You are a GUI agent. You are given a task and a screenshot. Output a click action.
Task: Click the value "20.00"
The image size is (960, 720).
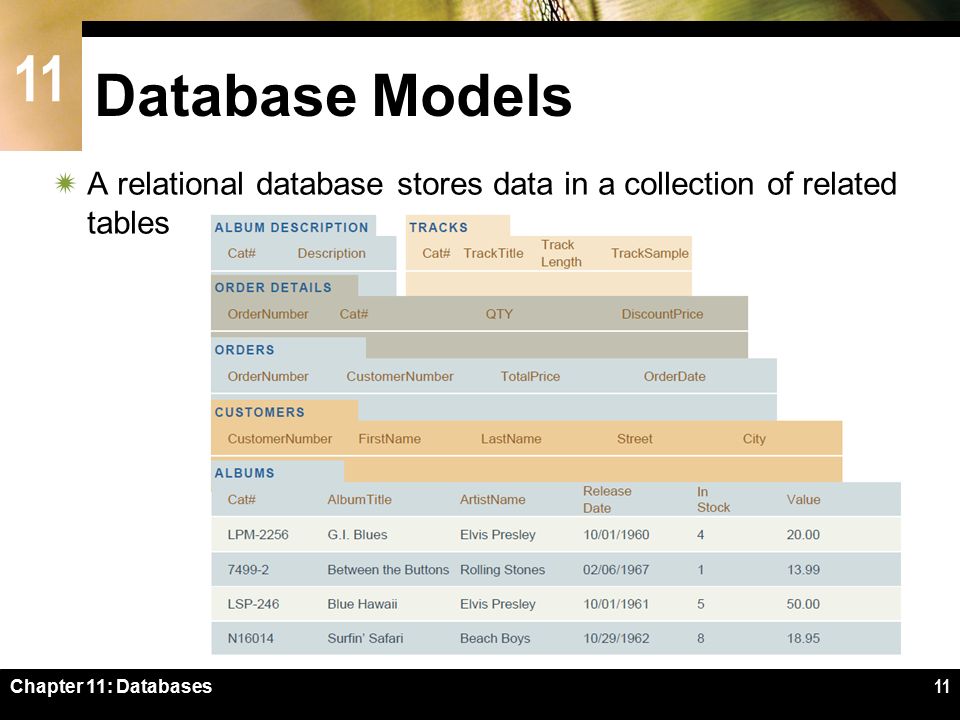[803, 534]
